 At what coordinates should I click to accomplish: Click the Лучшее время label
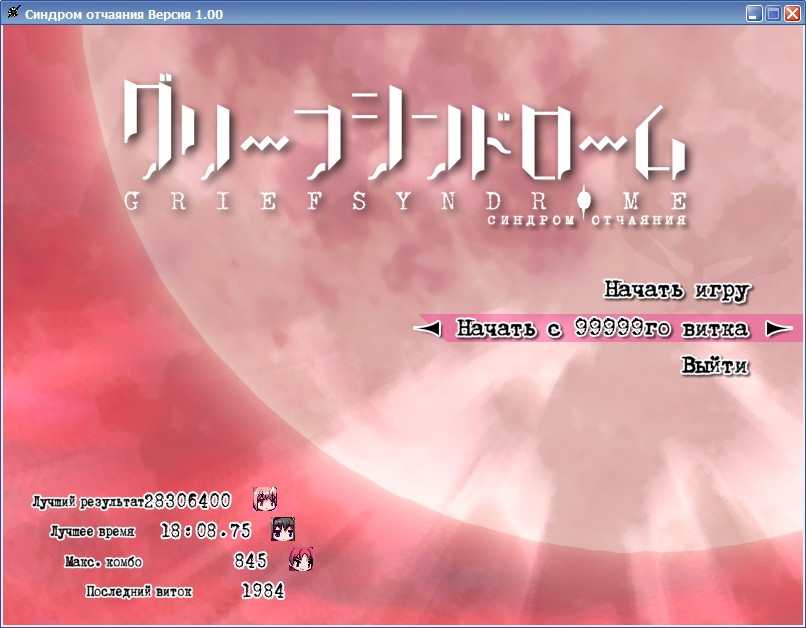(93, 531)
